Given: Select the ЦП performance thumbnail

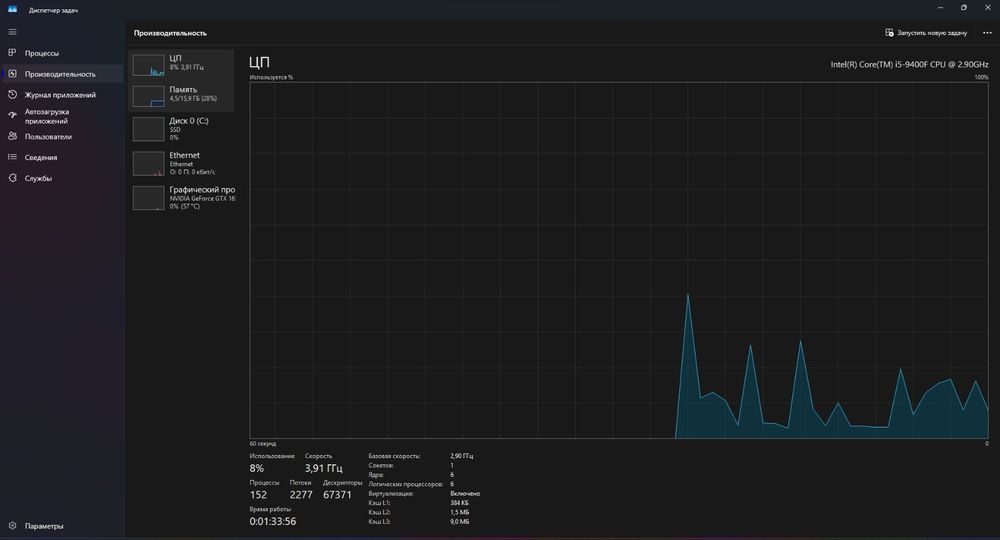Looking at the screenshot, I should coord(181,65).
